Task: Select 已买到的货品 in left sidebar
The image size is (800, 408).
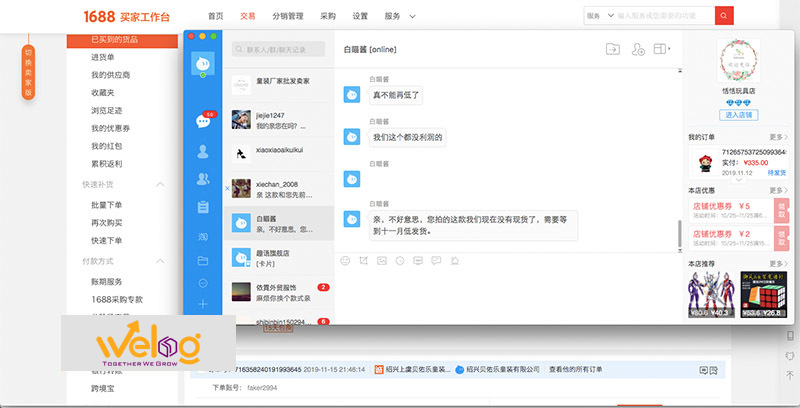Action: pyautogui.click(x=122, y=40)
